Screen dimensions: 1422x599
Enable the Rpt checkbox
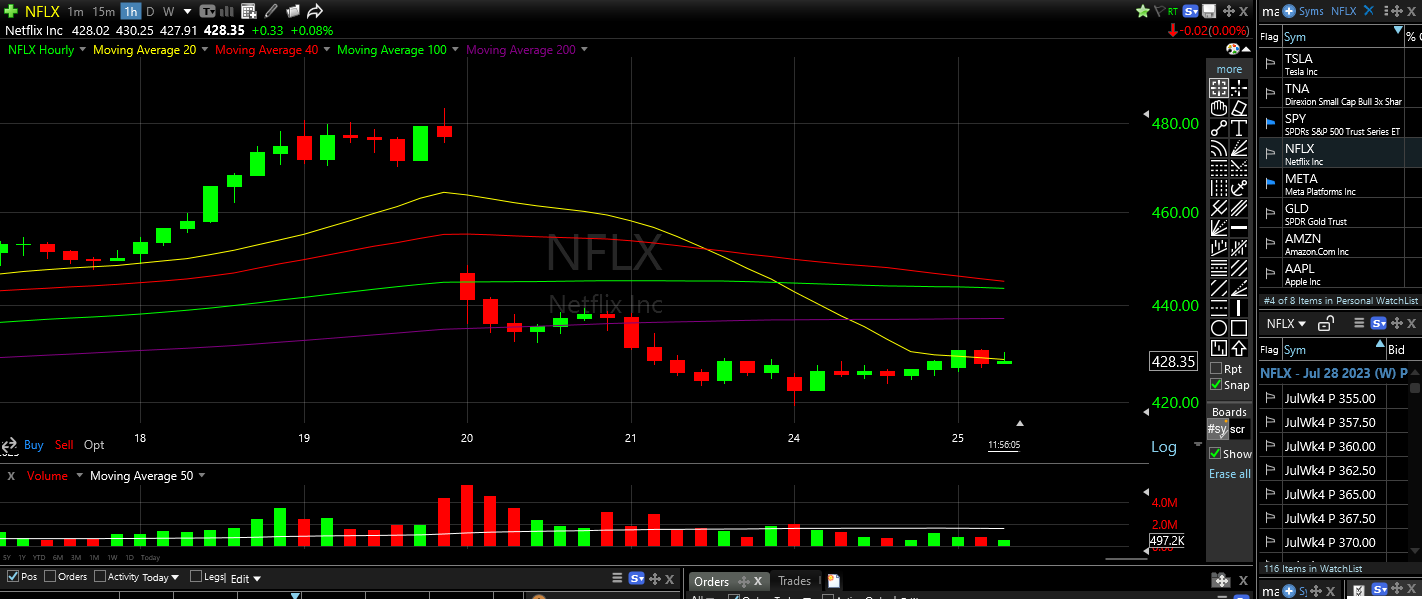tap(1216, 369)
